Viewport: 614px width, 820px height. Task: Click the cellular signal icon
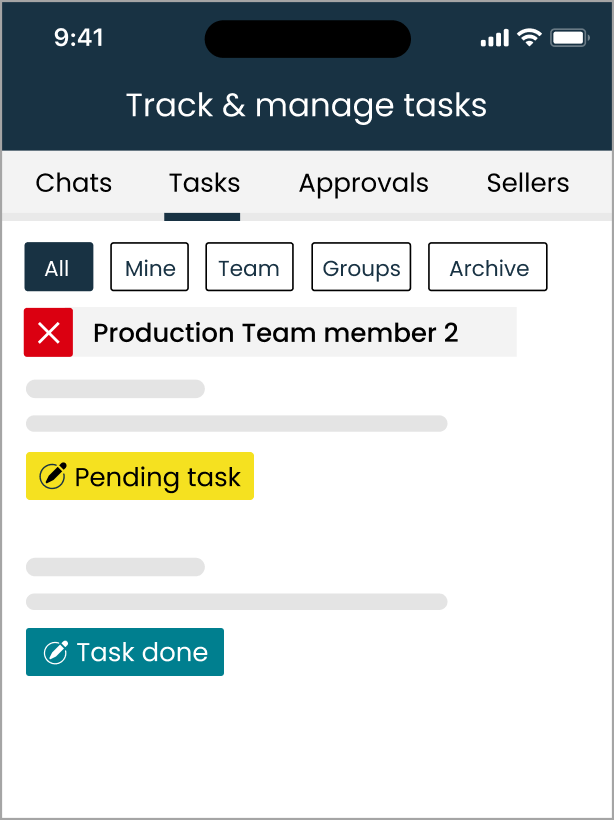click(495, 37)
